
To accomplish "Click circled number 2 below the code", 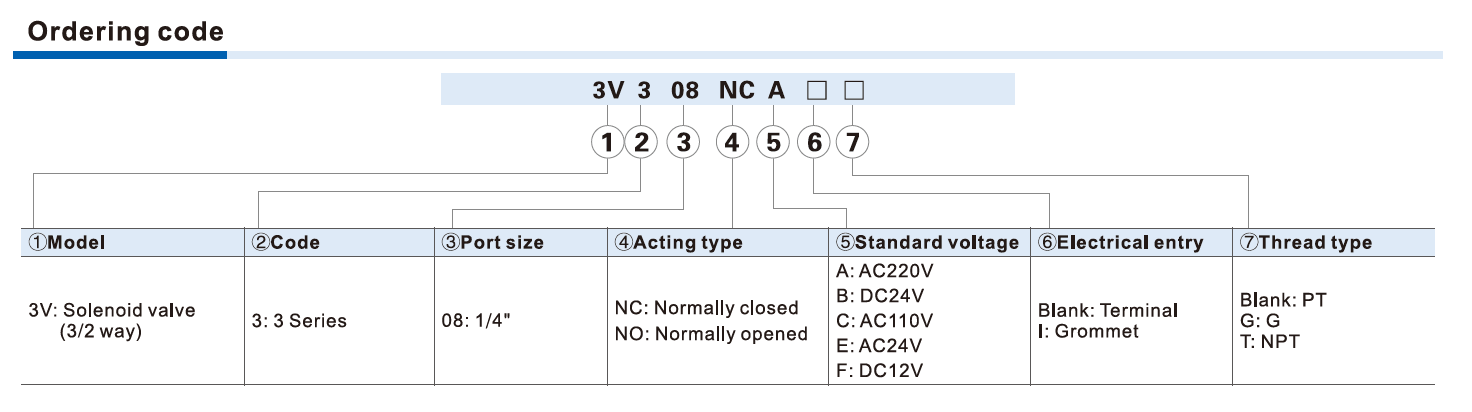I will 642,143.
